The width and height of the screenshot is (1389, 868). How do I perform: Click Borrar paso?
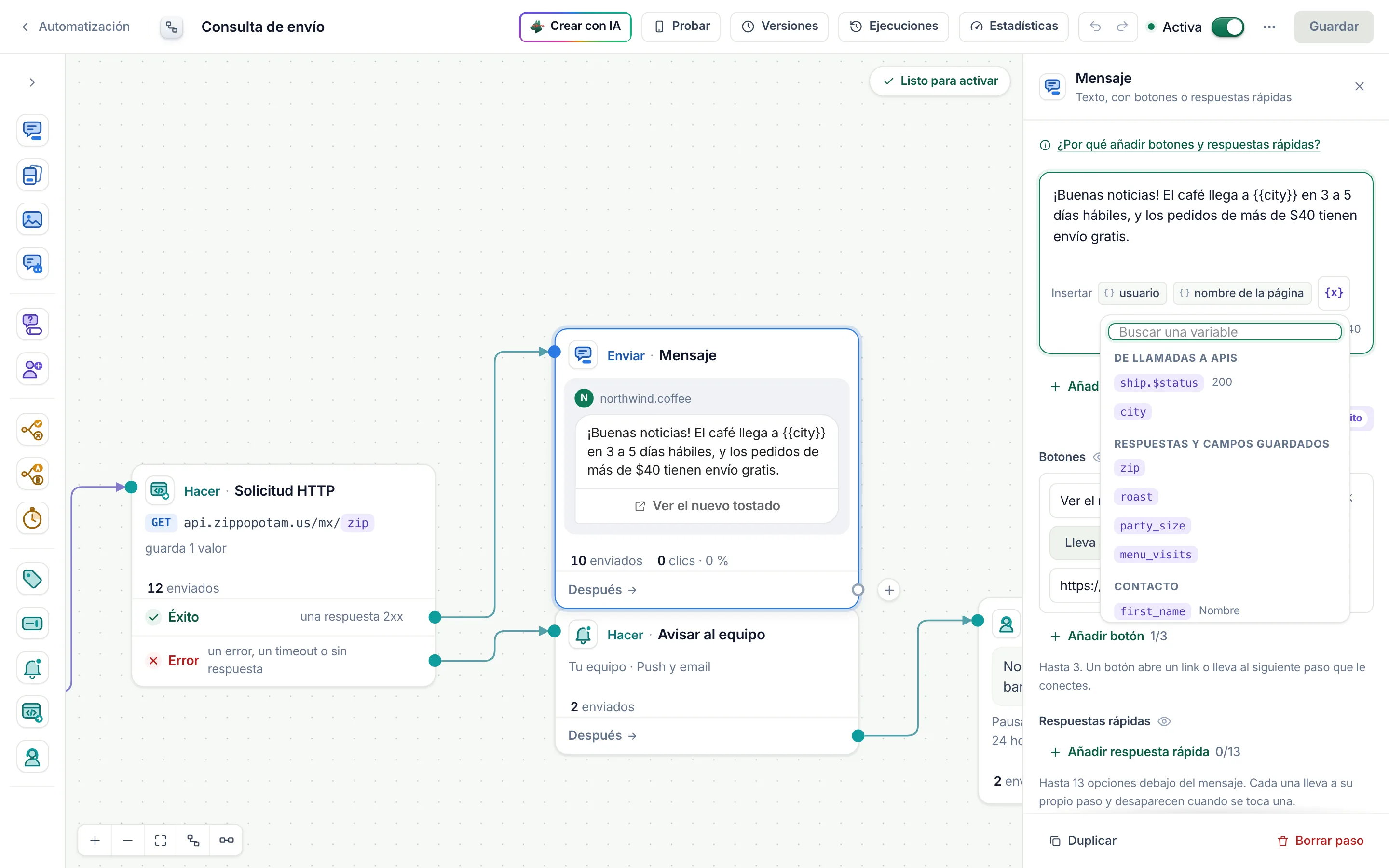tap(1320, 841)
